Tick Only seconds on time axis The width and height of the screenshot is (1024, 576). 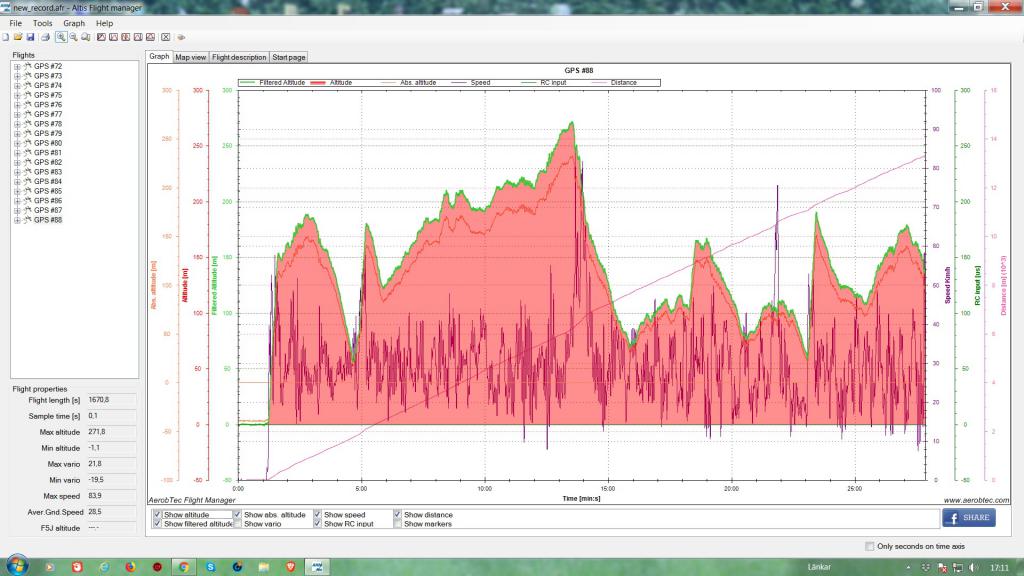click(x=869, y=546)
